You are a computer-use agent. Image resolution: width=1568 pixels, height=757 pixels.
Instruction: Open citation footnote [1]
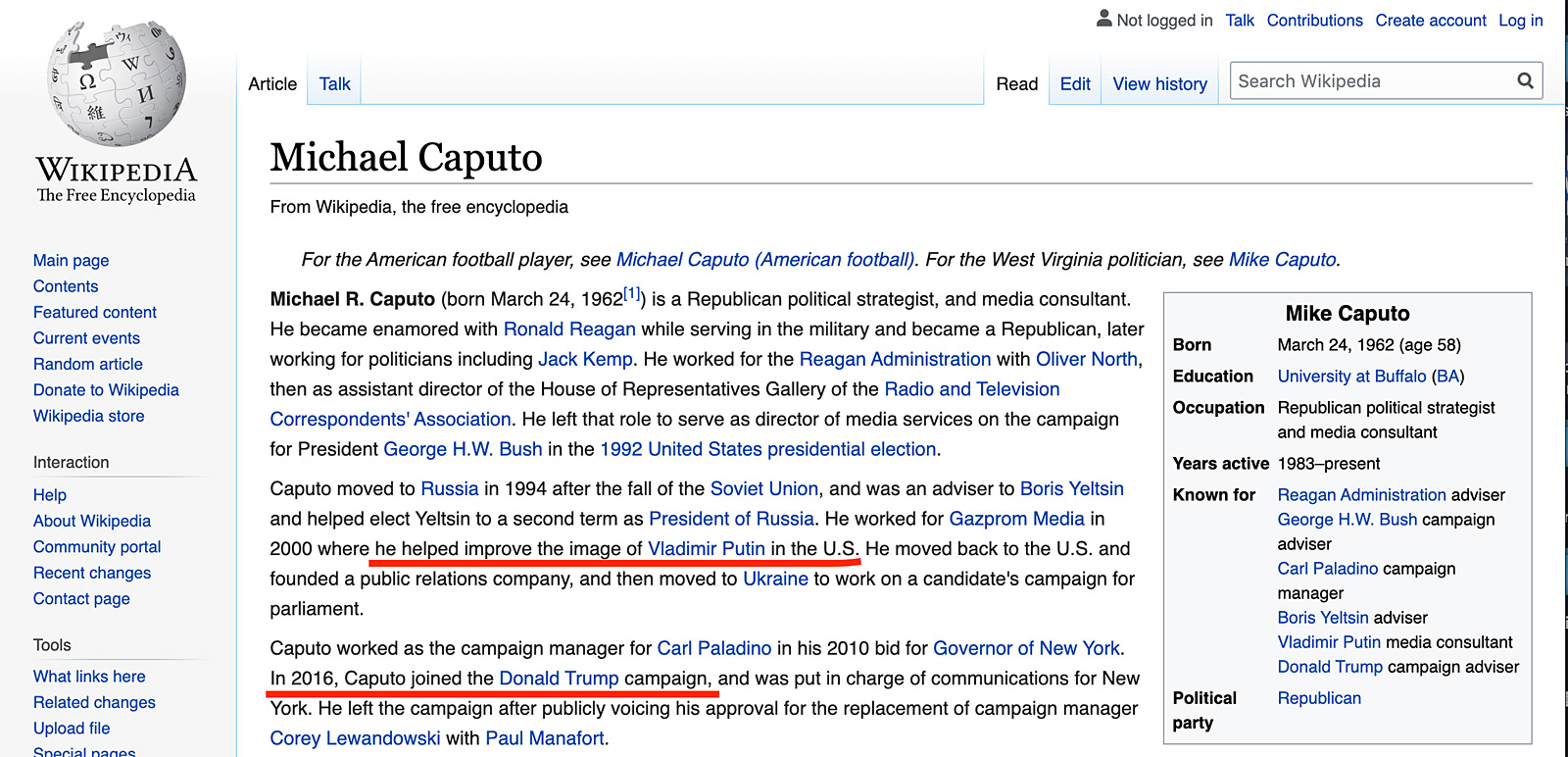632,293
